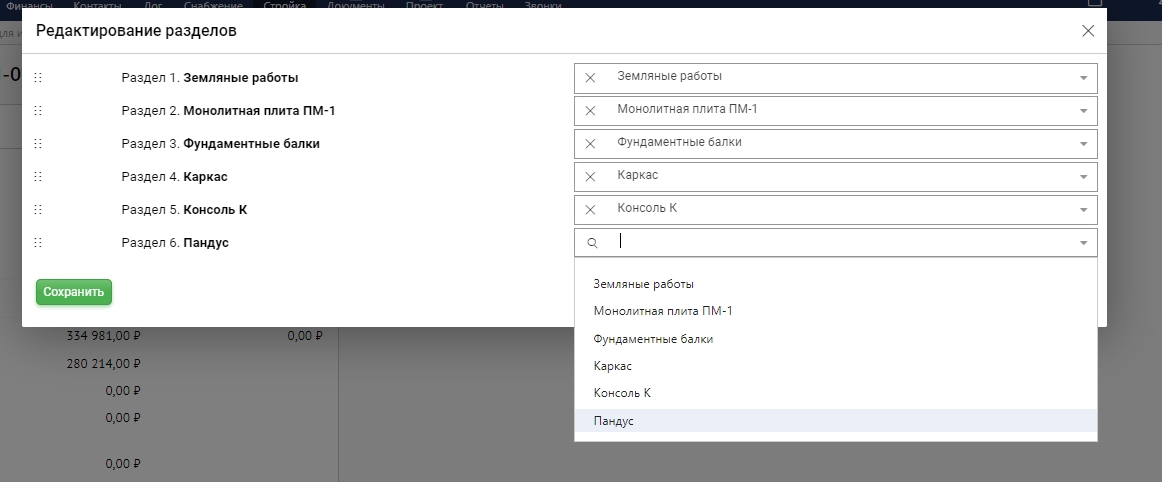The image size is (1162, 482).
Task: Clear the Монолитная плита ПМ-1 selection
Action: (590, 111)
